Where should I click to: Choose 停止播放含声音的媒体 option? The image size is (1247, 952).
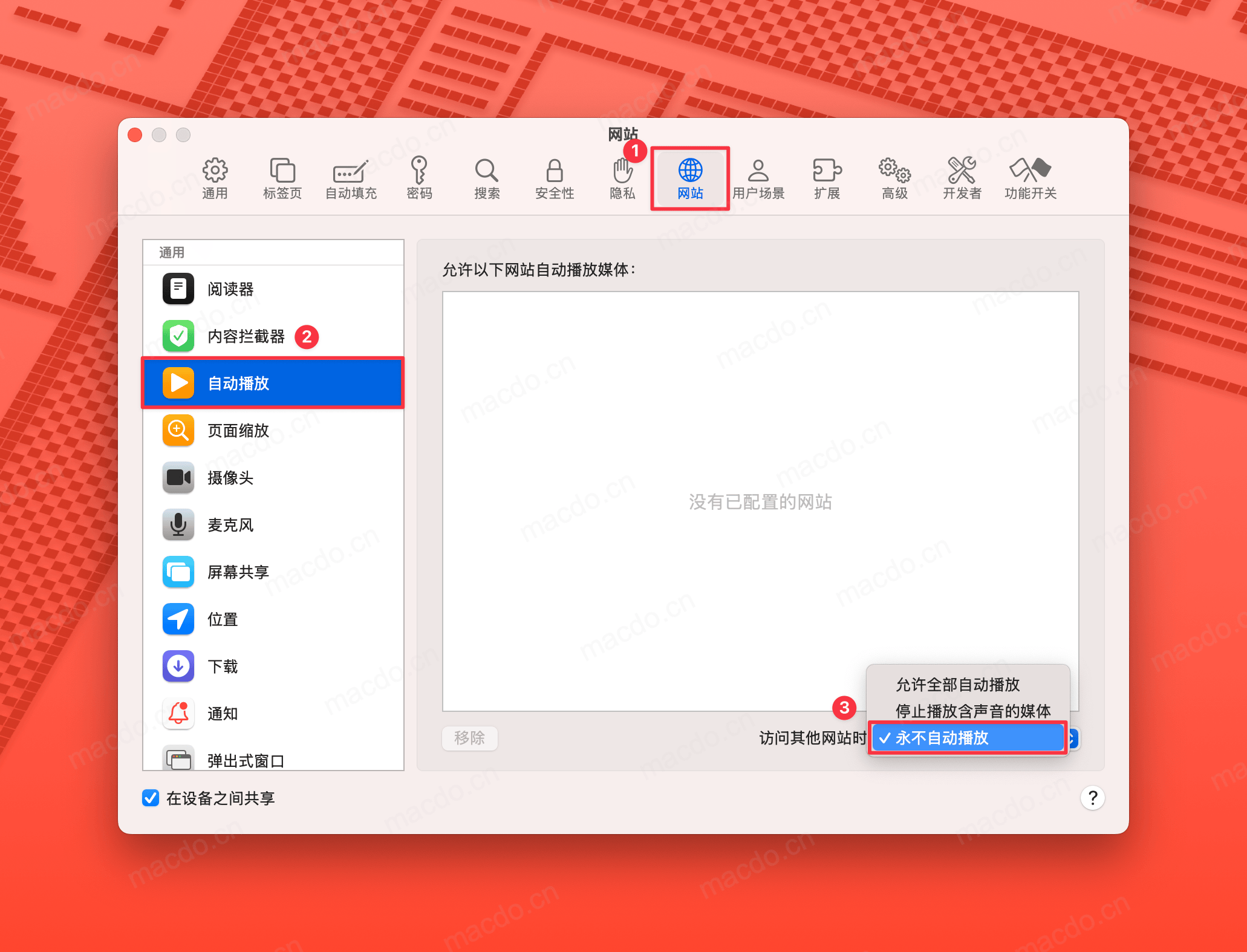[x=972, y=711]
